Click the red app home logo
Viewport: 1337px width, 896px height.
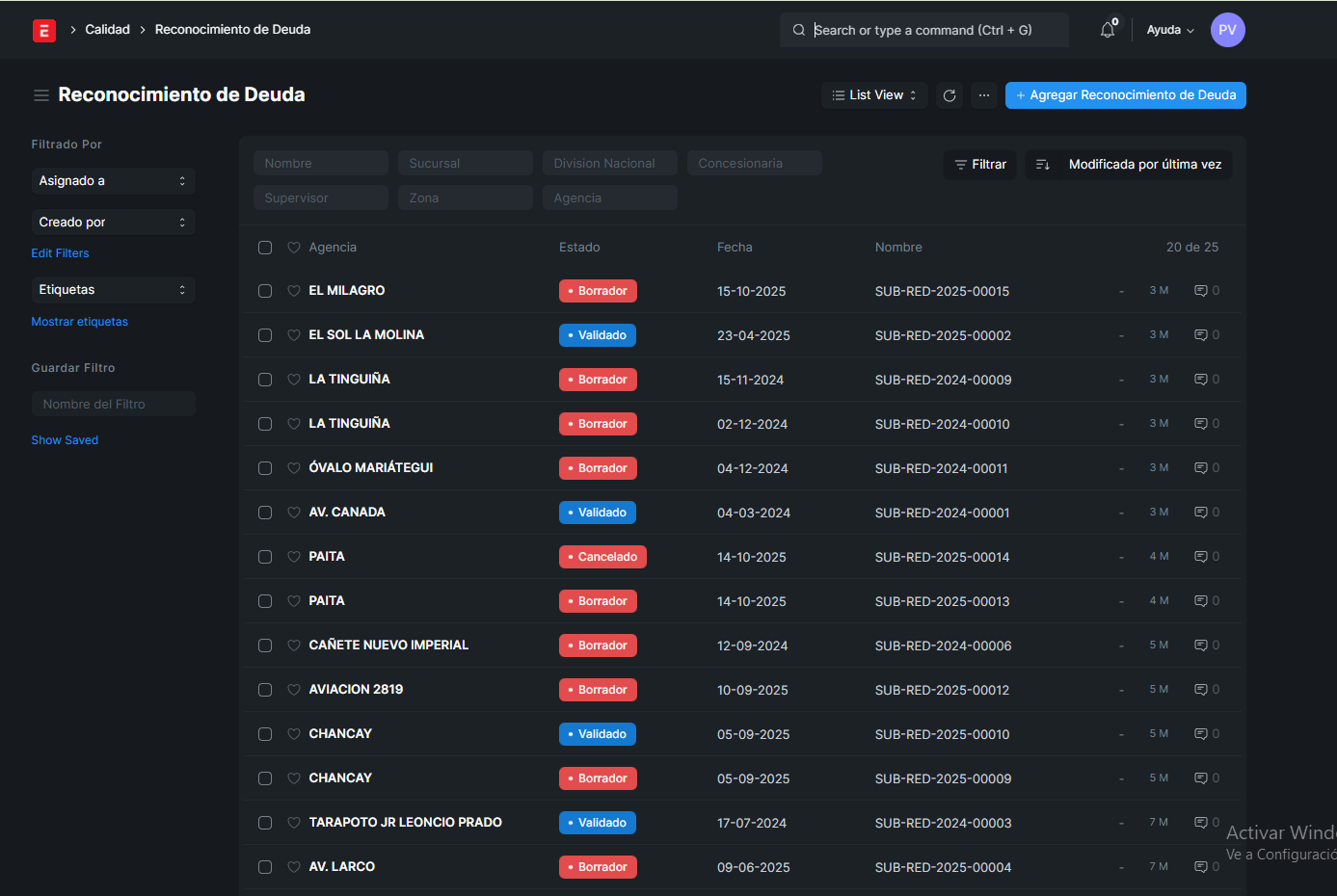[x=44, y=31]
